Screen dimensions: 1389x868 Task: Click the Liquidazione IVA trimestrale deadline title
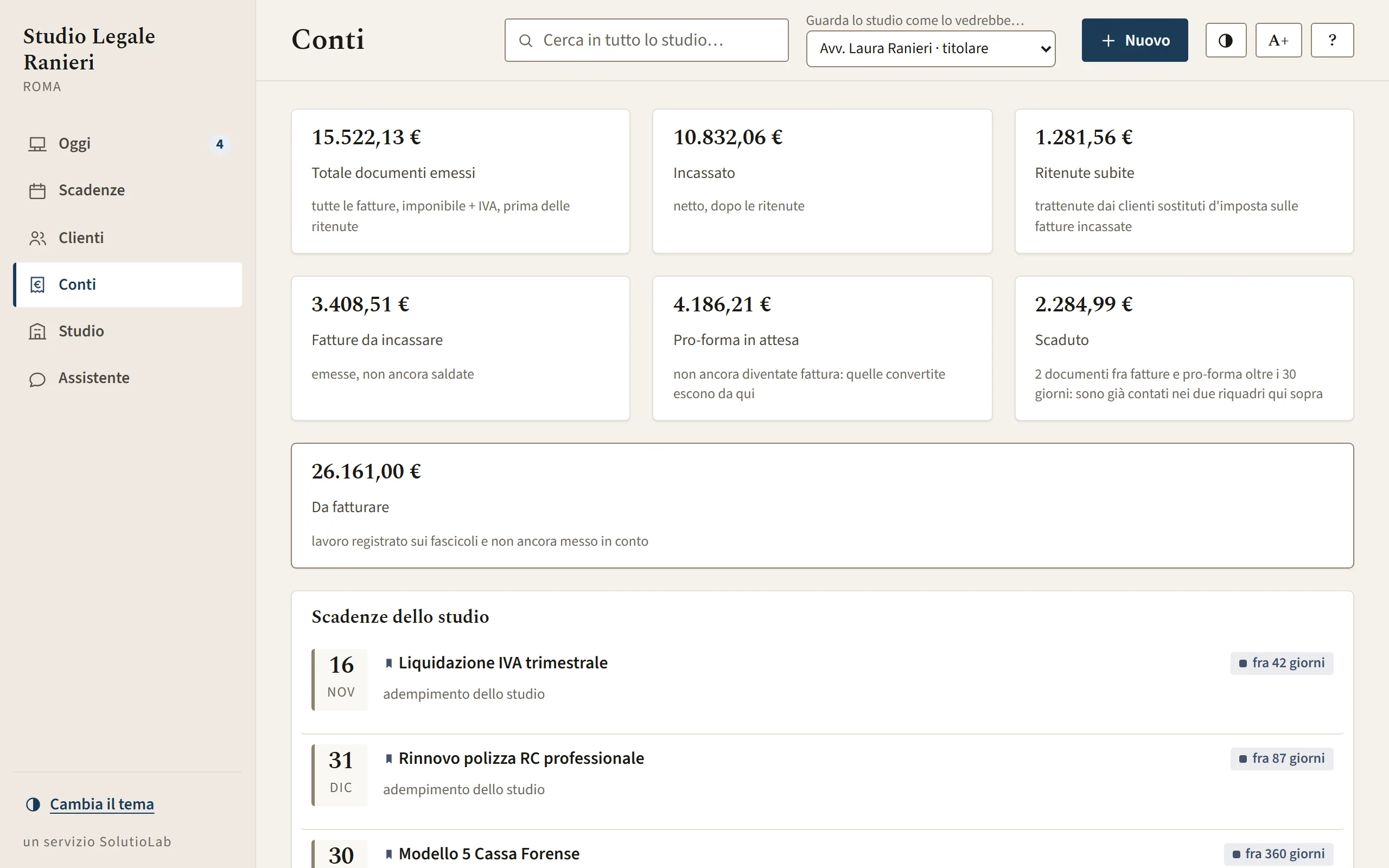503,663
